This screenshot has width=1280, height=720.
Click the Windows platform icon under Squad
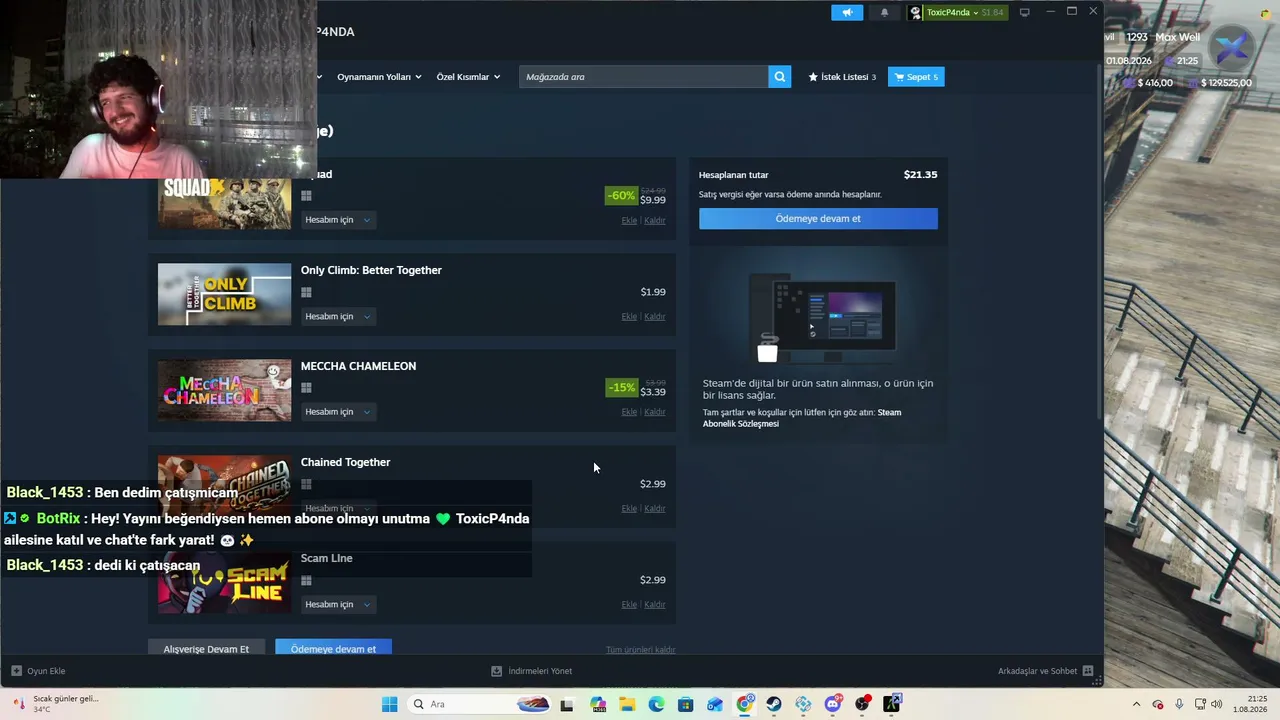click(x=306, y=196)
